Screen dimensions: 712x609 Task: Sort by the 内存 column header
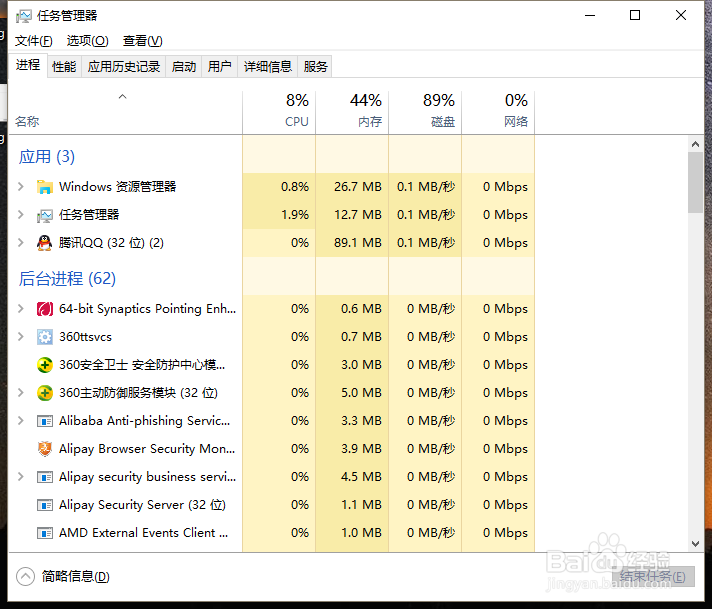pos(352,112)
